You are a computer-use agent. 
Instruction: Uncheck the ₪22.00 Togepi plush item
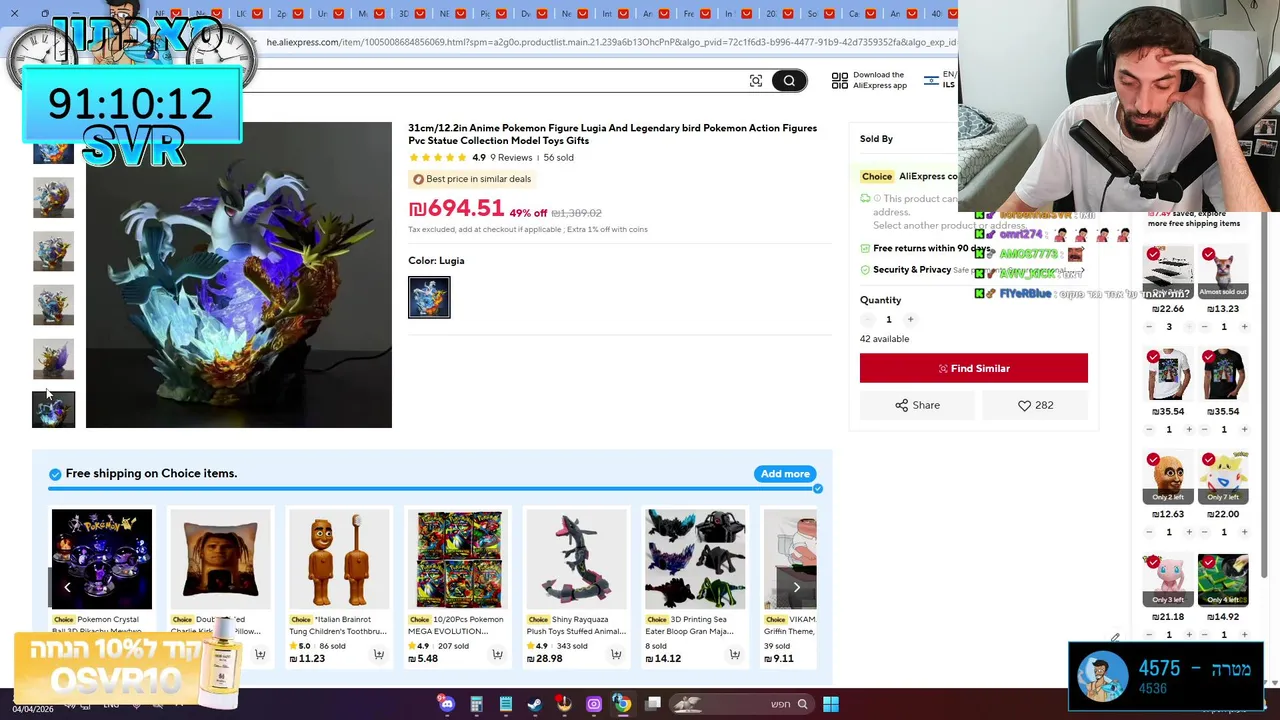(x=1209, y=460)
